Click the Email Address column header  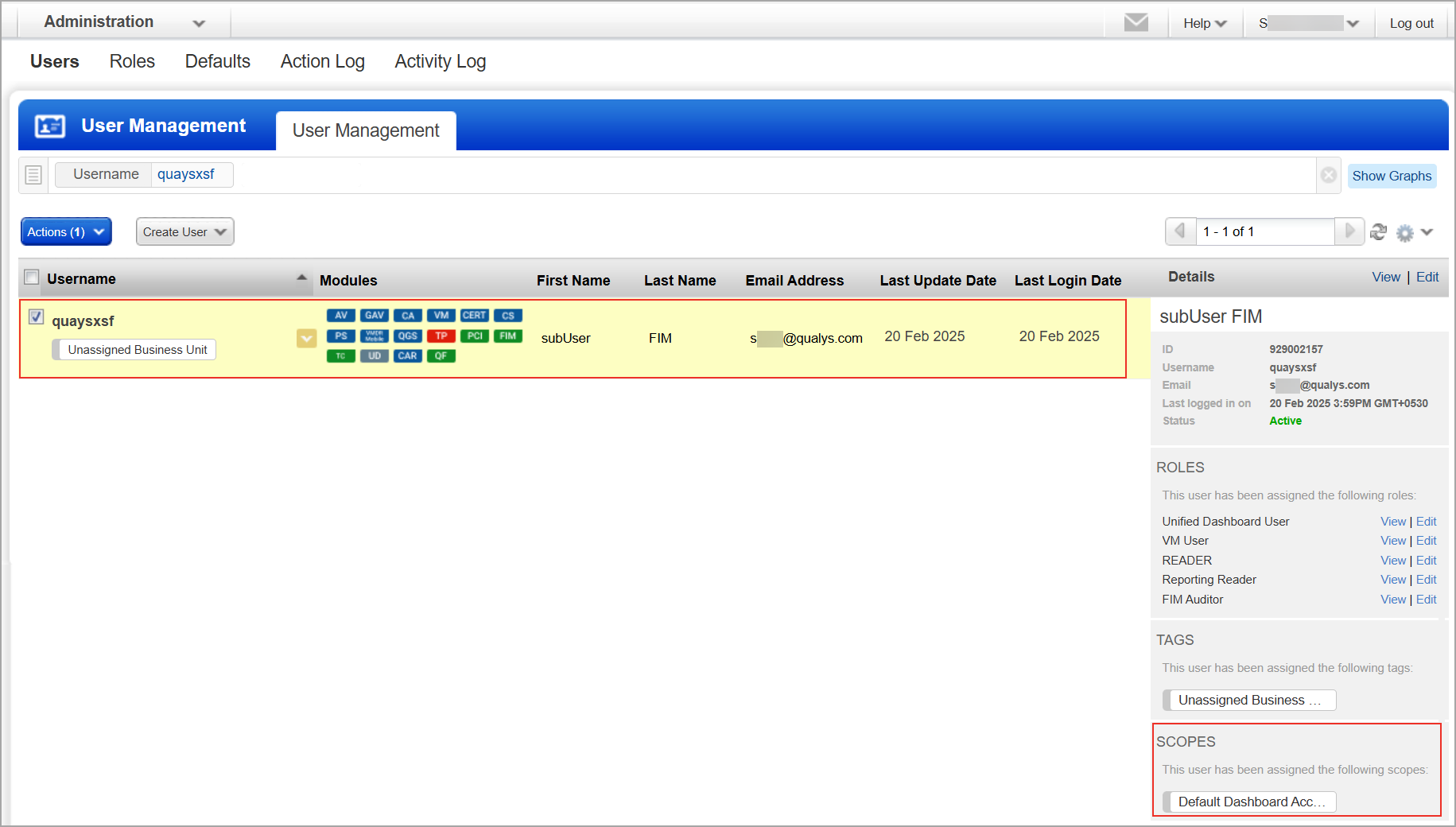tap(794, 280)
